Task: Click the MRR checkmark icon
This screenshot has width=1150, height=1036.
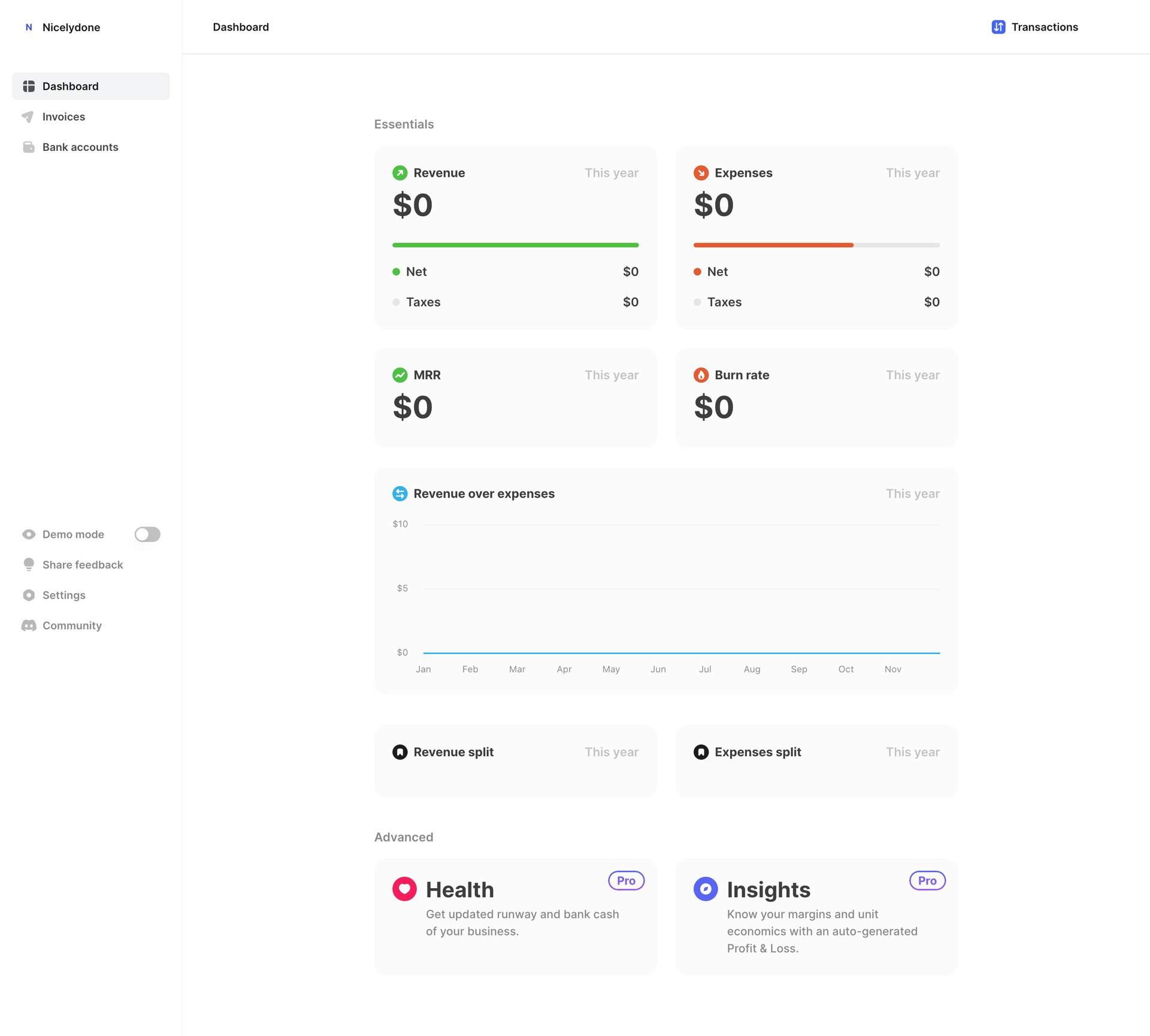Action: point(400,375)
